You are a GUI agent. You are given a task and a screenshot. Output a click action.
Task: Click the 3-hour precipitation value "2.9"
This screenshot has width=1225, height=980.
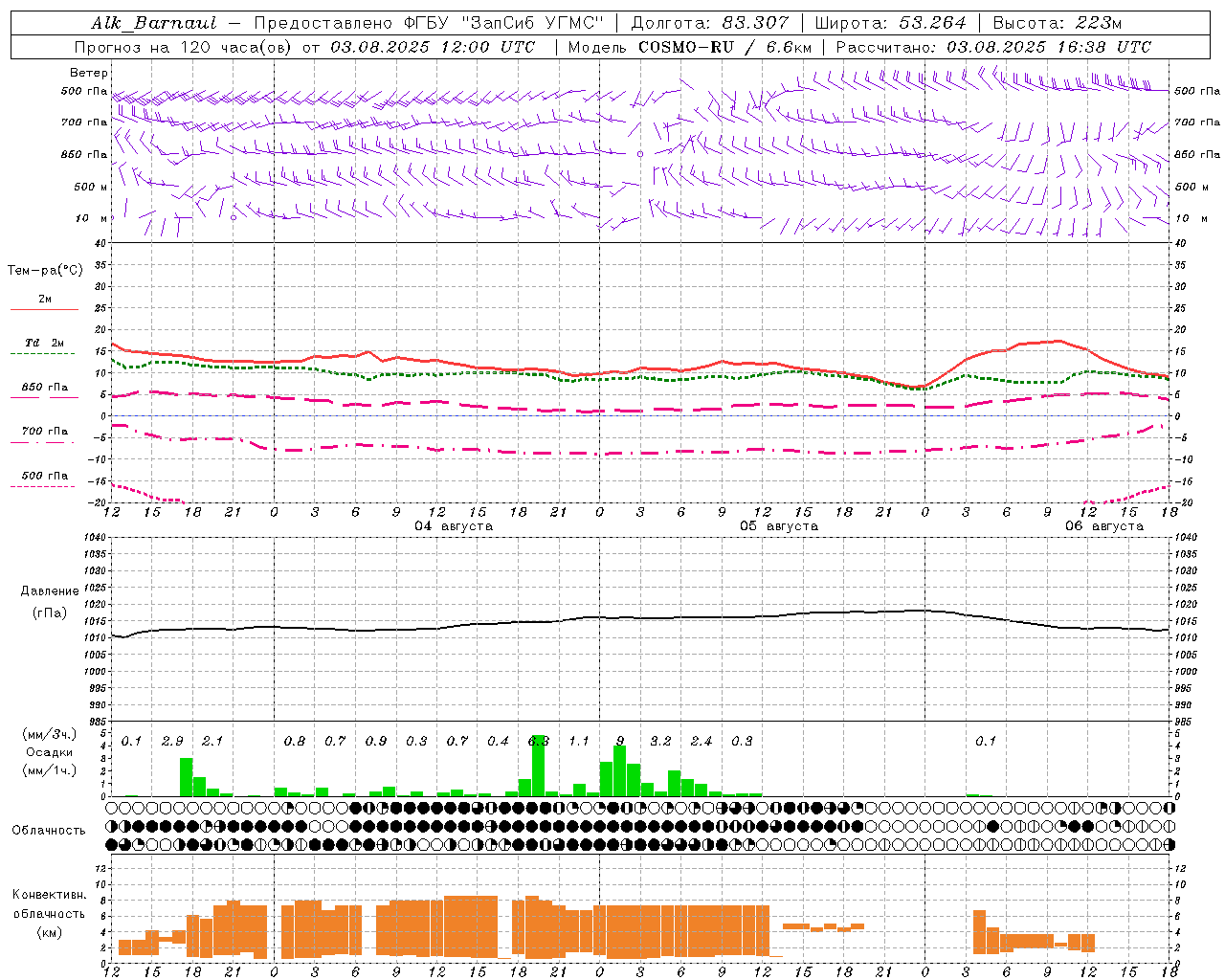click(172, 741)
